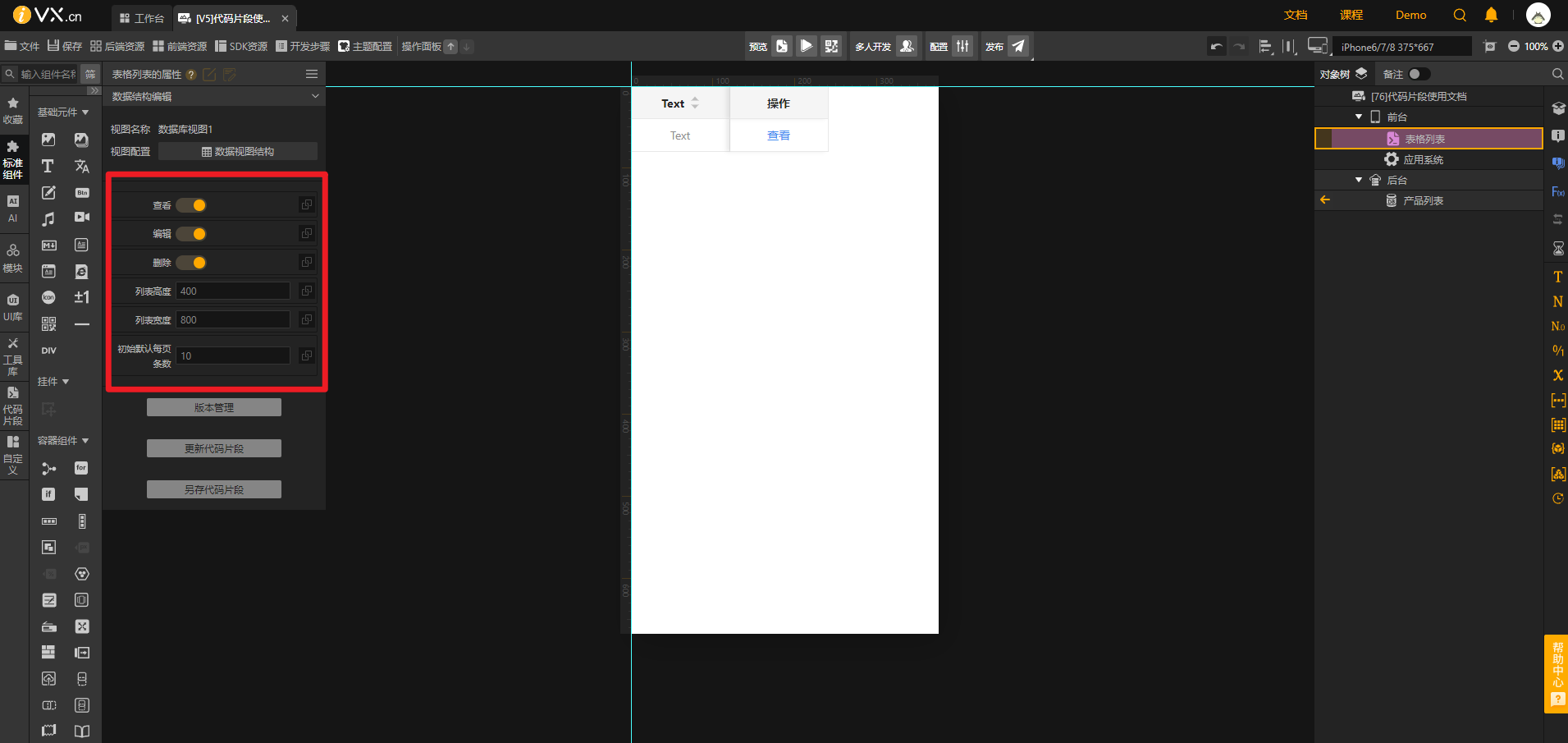
Task: Open the properties panel hamburger menu
Action: (x=312, y=74)
